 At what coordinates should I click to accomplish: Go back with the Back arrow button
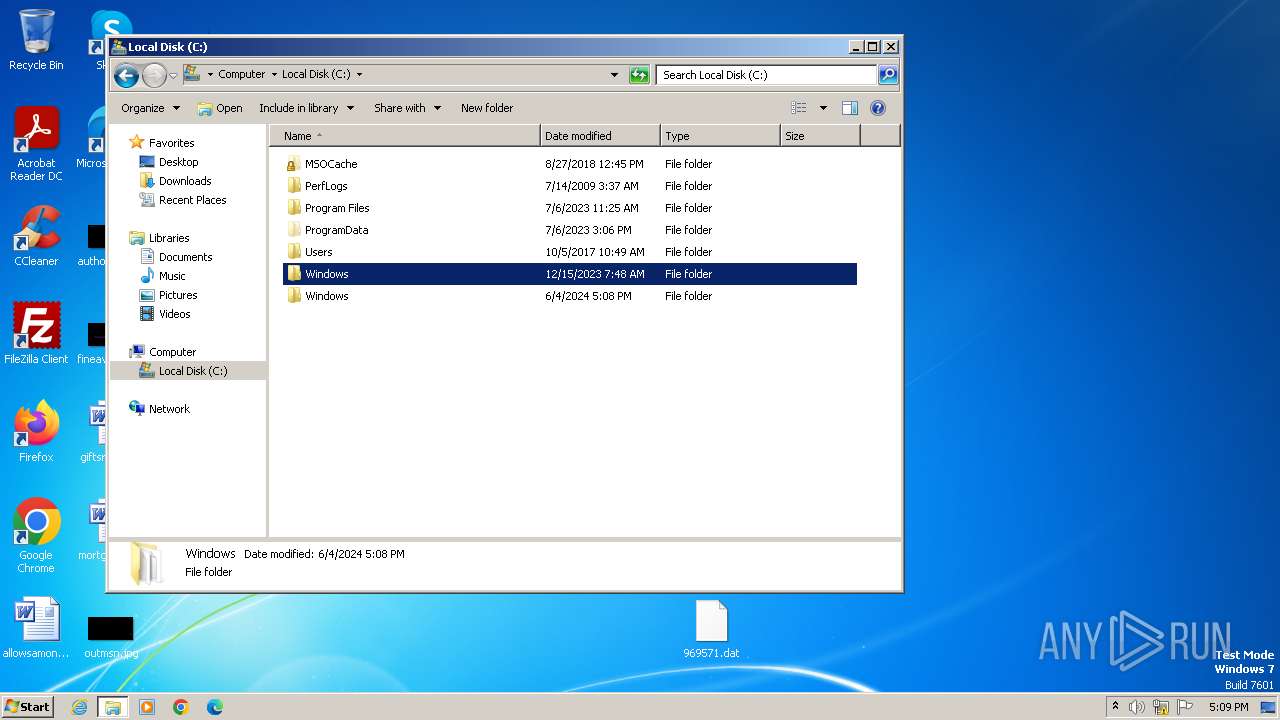(126, 75)
